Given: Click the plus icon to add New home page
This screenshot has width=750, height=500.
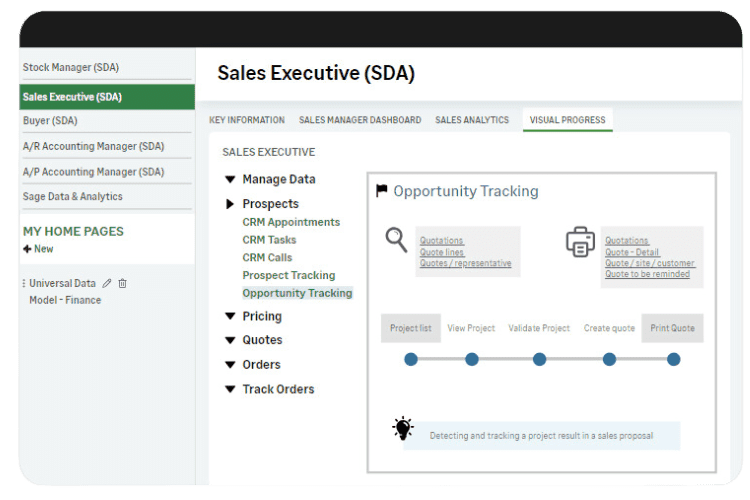Looking at the screenshot, I should 27,249.
